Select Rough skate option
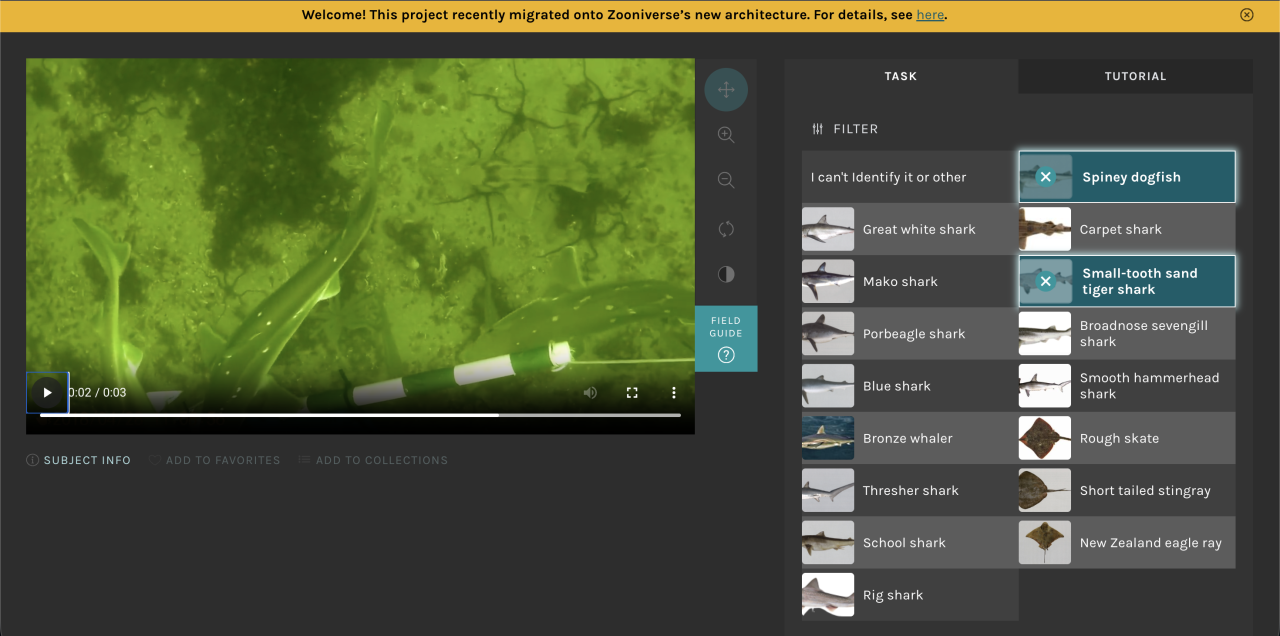 (1127, 438)
